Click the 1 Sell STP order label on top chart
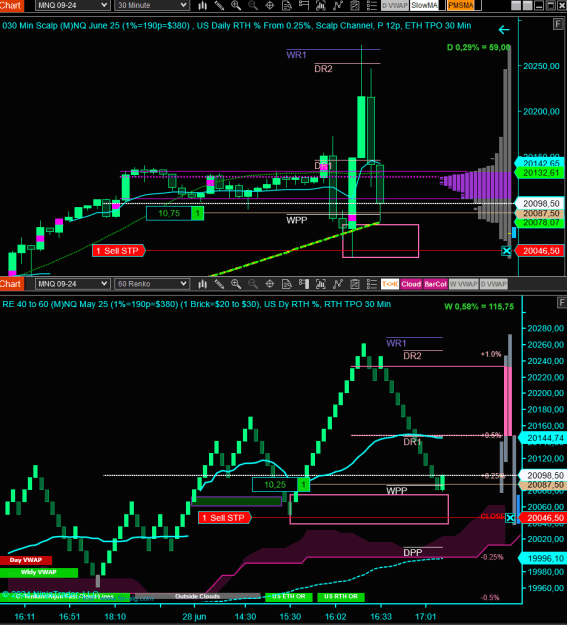 click(119, 251)
